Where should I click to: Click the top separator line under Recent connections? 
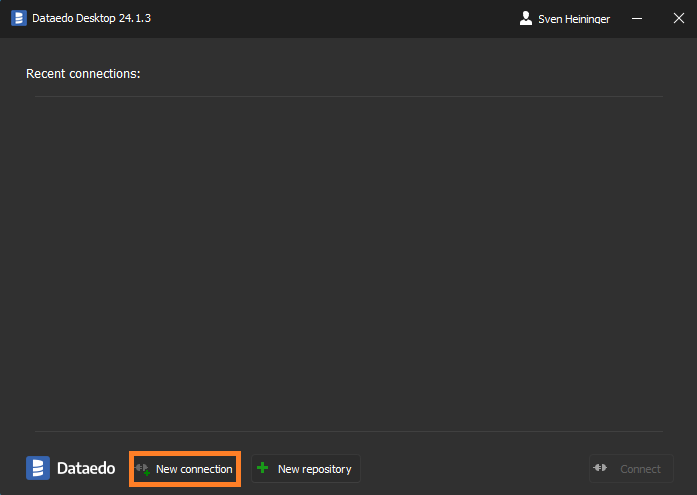(348, 97)
